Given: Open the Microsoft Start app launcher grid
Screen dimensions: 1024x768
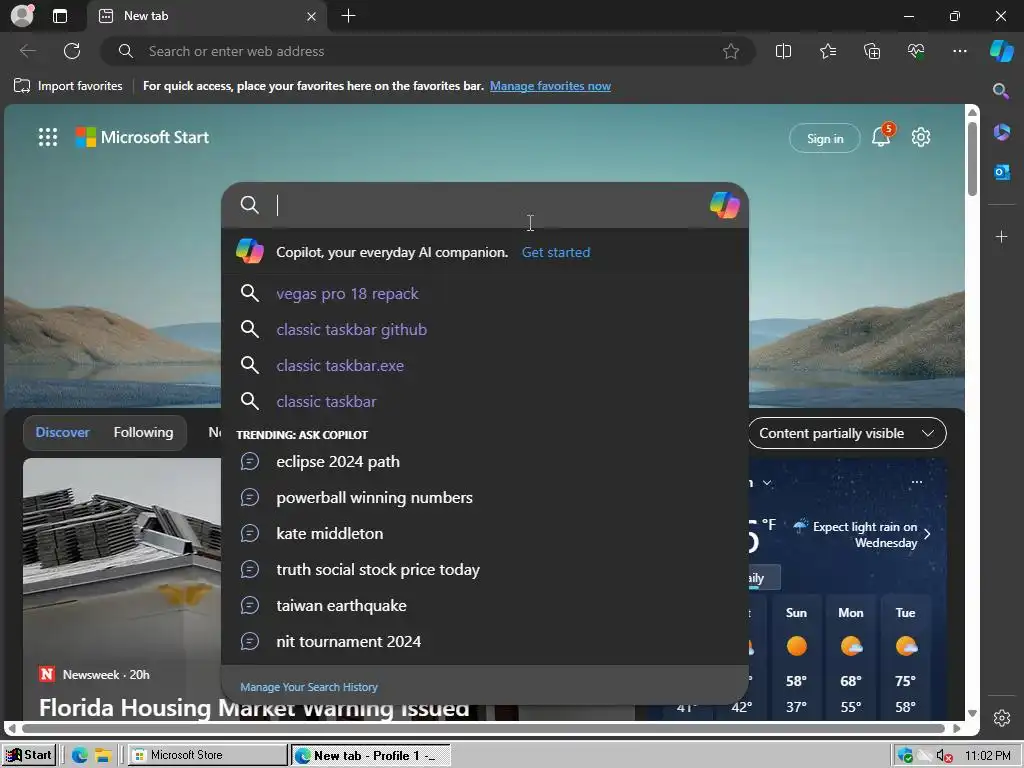Looking at the screenshot, I should click(48, 137).
